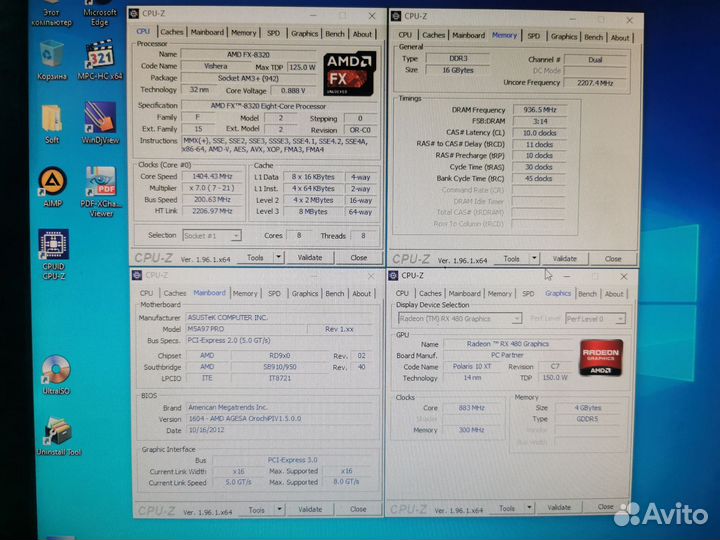Open CPU tab in Graphics window

(x=402, y=293)
